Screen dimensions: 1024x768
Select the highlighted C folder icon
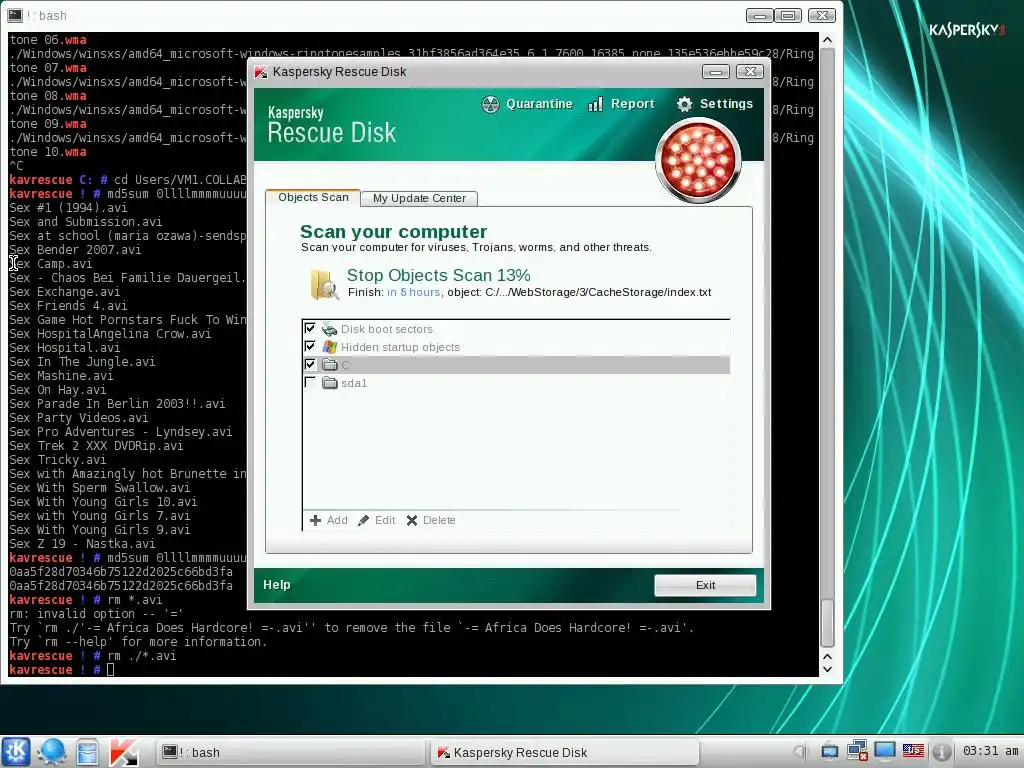tap(330, 364)
